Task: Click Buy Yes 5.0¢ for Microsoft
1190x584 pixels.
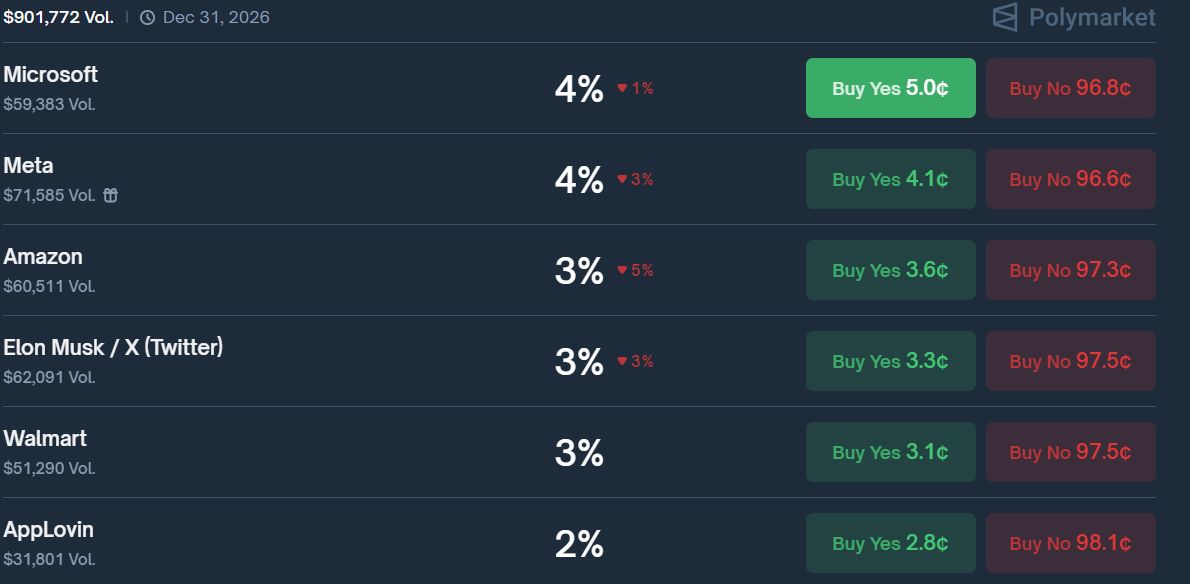Action: [x=890, y=88]
